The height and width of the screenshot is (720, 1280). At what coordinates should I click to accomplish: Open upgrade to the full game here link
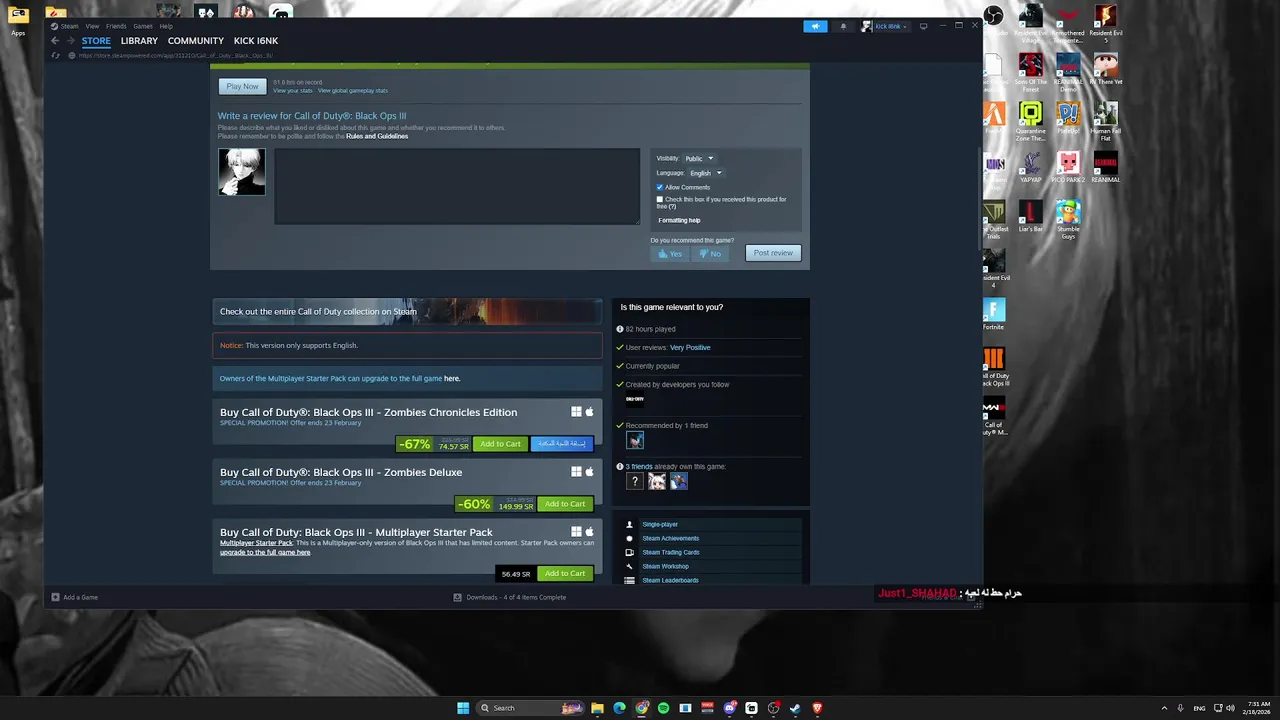pyautogui.click(x=265, y=552)
